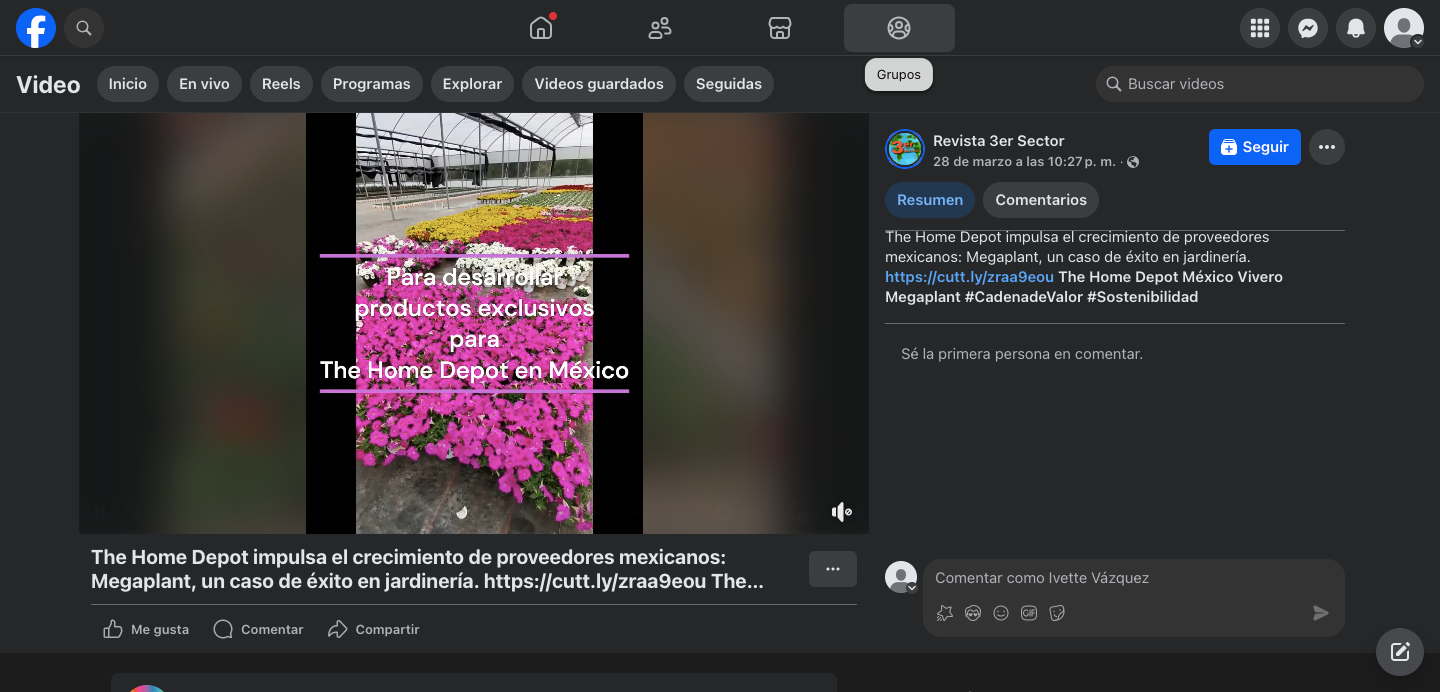The image size is (1440, 692).
Task: Open new message compose icon
Action: [1400, 652]
